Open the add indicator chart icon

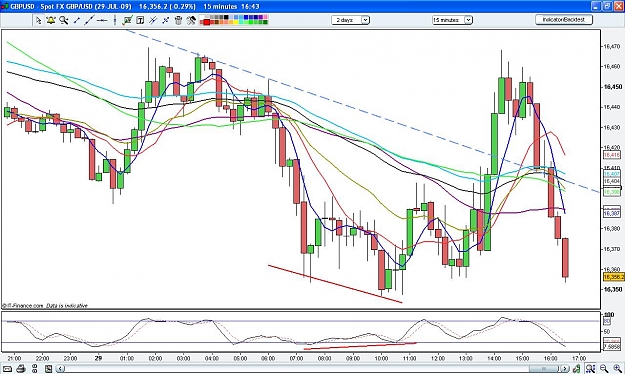128,20
